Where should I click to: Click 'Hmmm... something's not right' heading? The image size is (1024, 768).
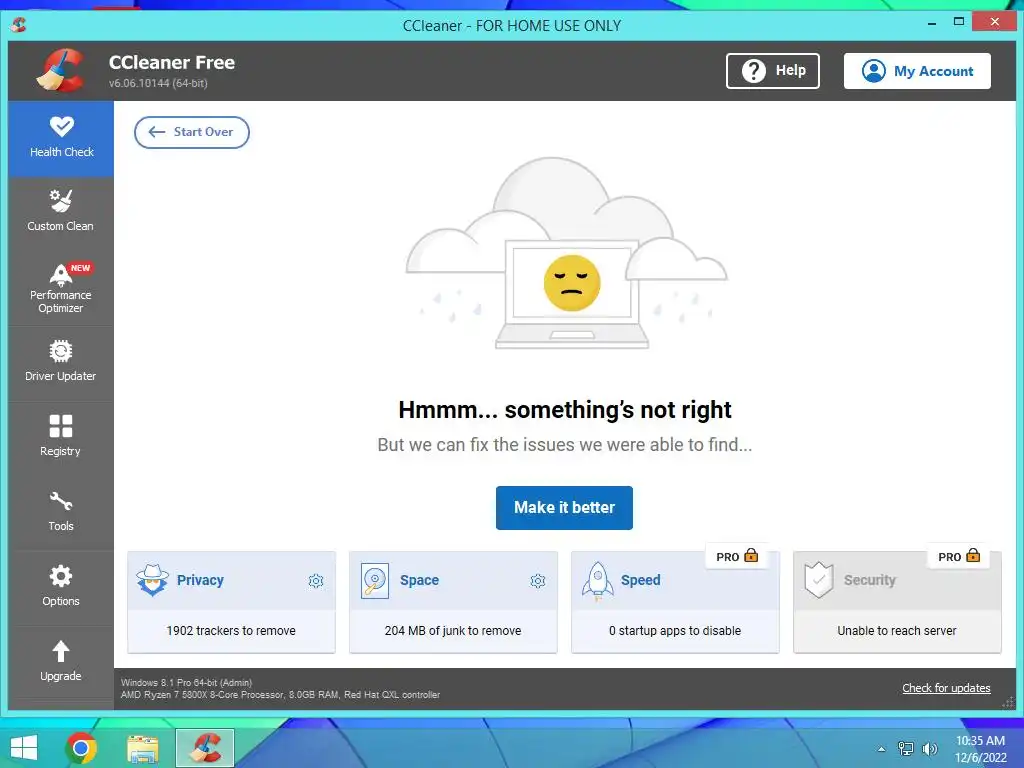pos(565,409)
